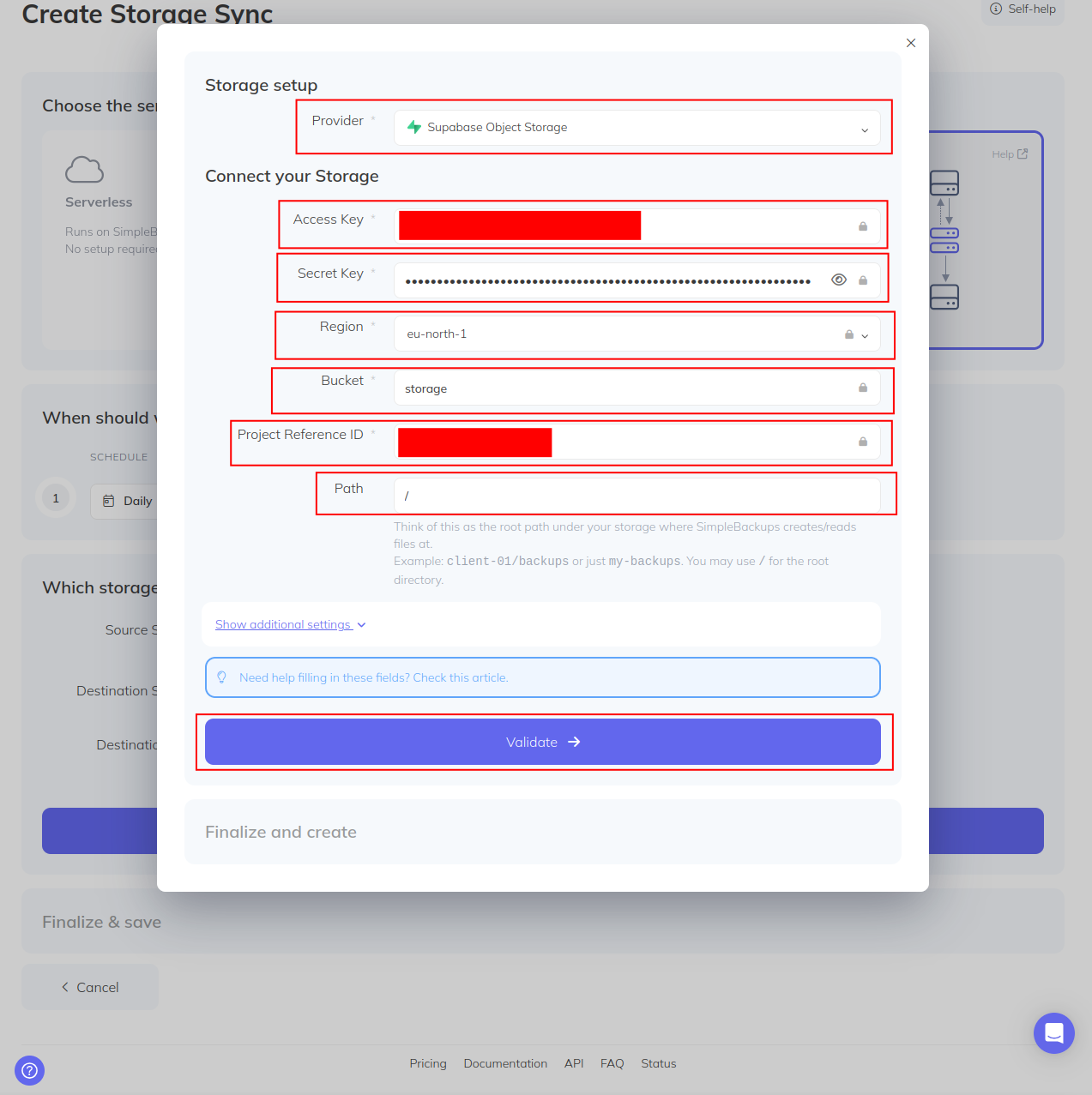Open the Help link in the background diagram card
This screenshot has height=1095, width=1092.
pos(1010,154)
